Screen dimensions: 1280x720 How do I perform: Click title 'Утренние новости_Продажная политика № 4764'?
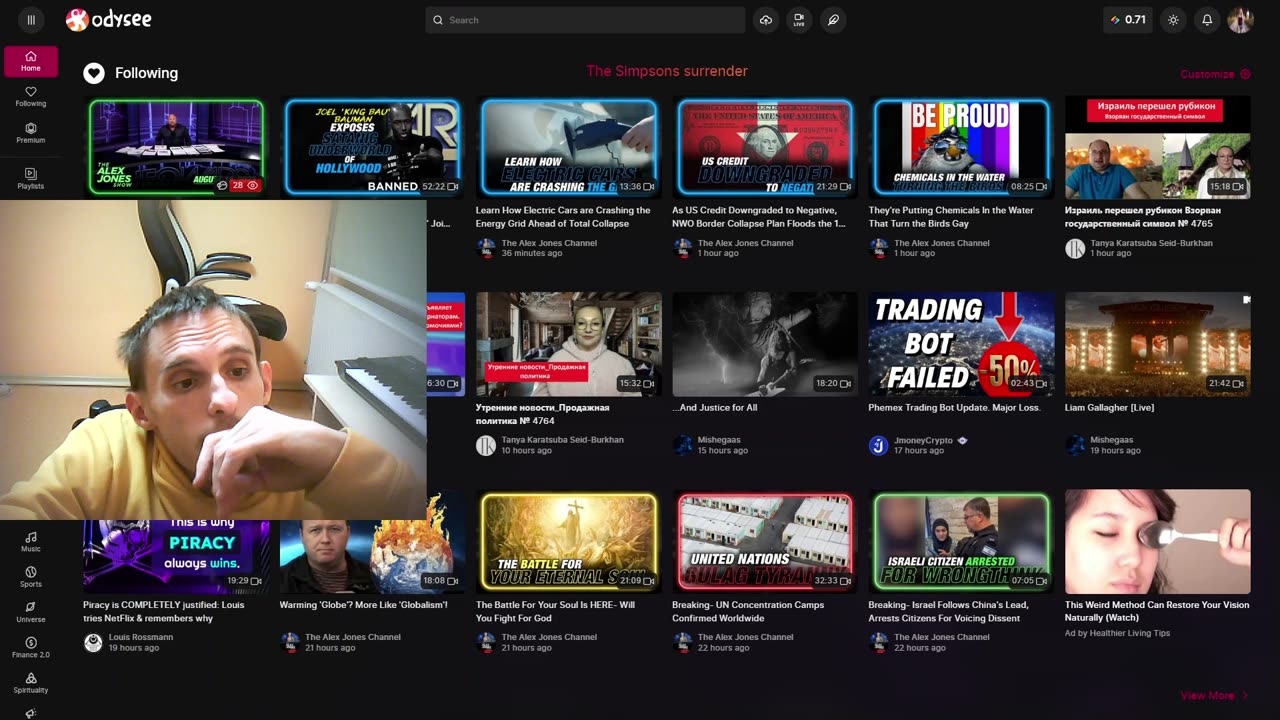(x=543, y=414)
